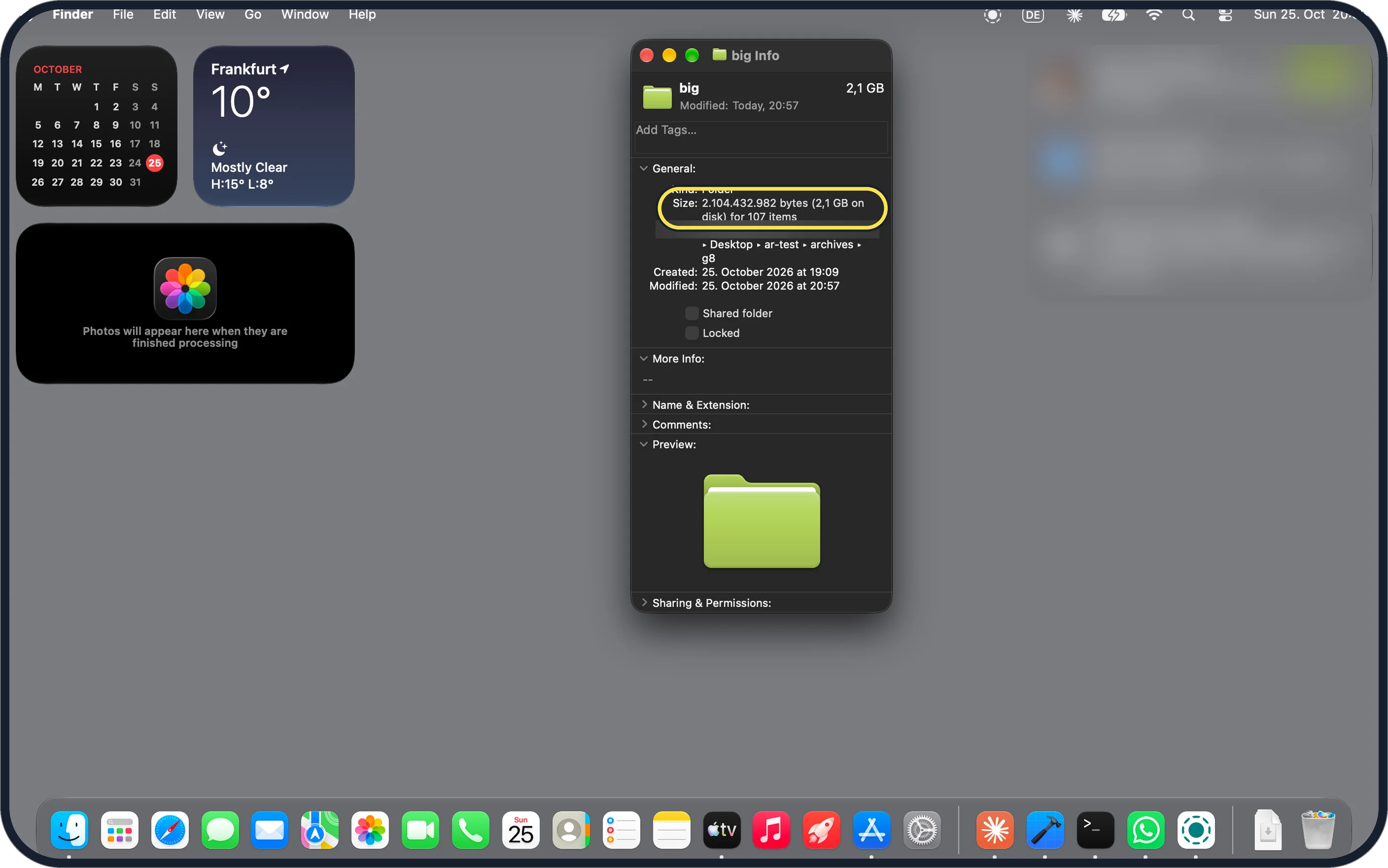Screen dimensions: 1388x868
Task: Open Terminal from the Dock
Action: click(x=1095, y=830)
